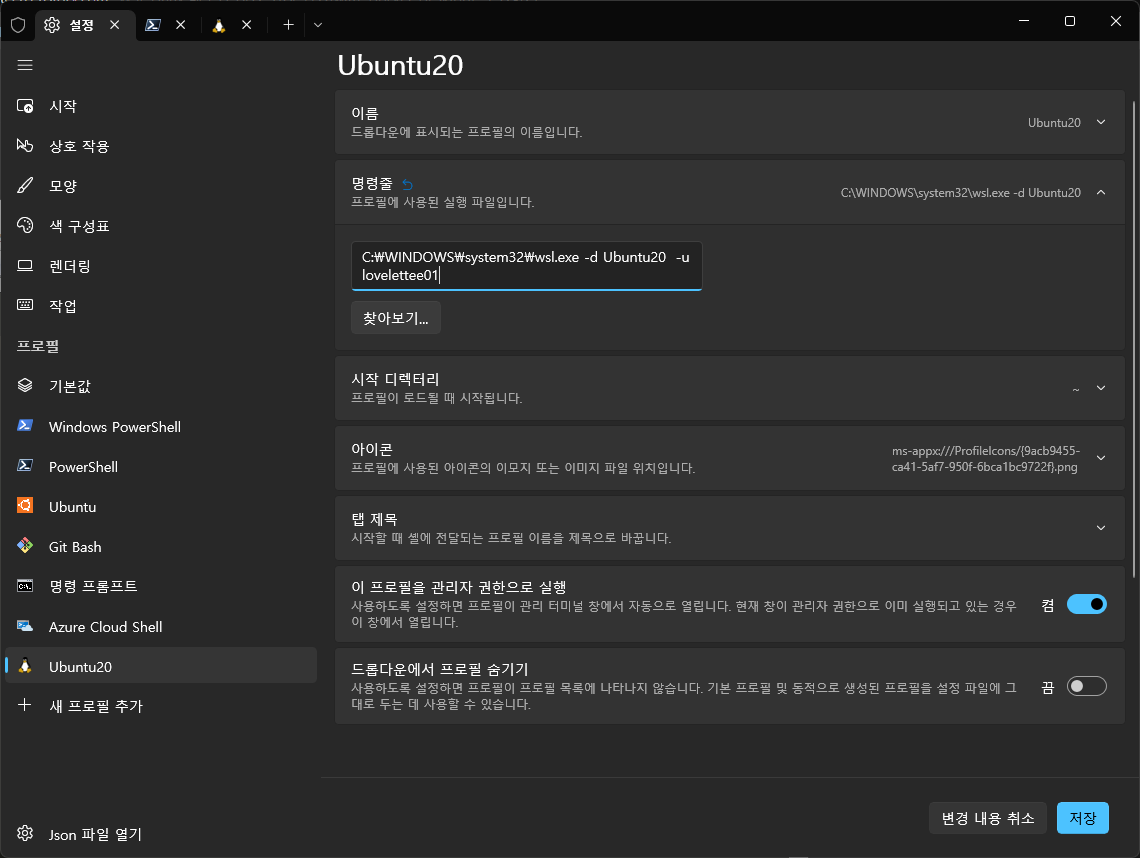
Task: Click the Ubuntu20 penguin icon in sidebar
Action: coord(25,665)
